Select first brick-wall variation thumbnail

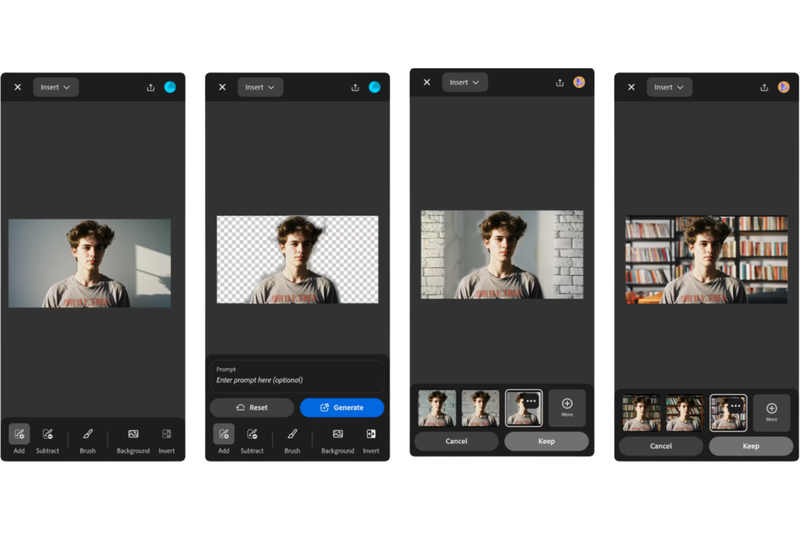[x=437, y=408]
